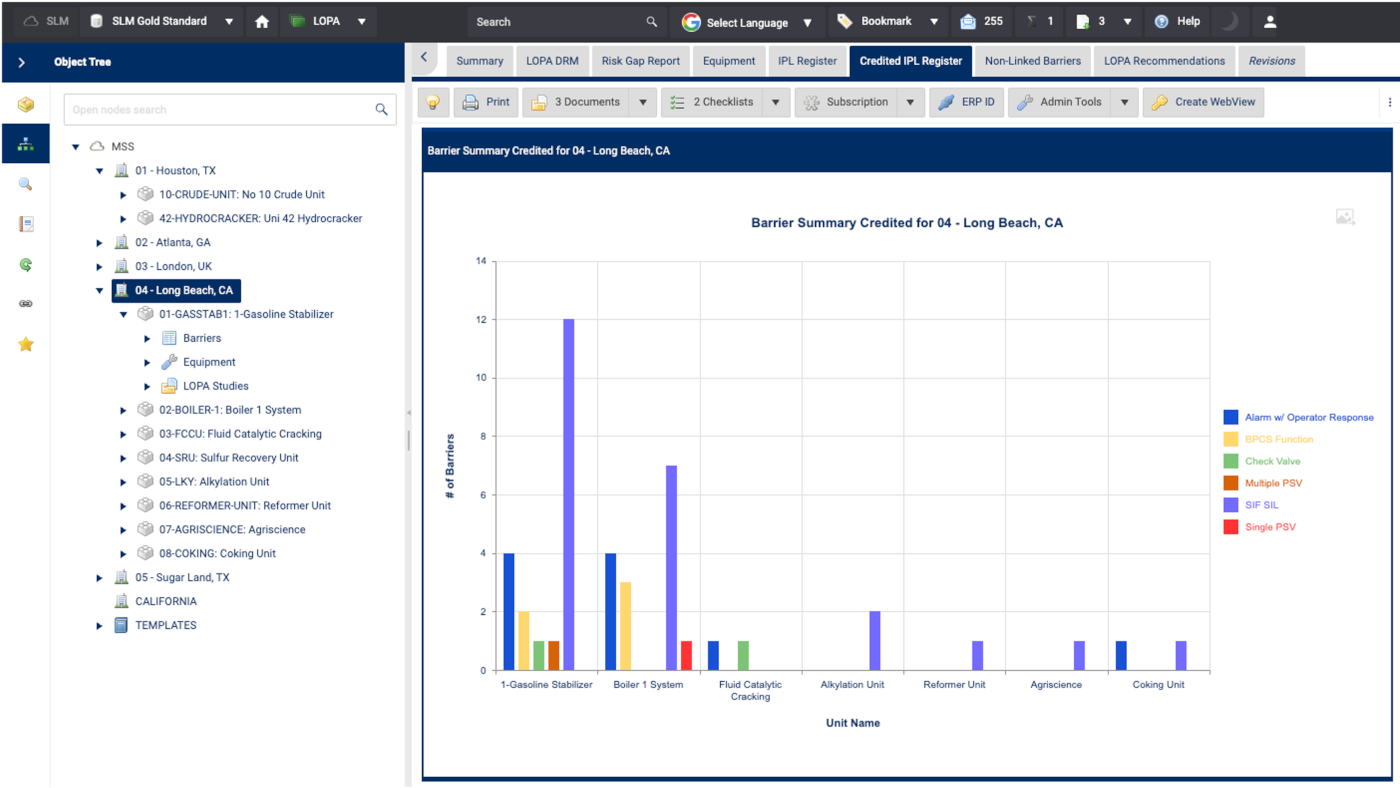Click the Create WebView button

(x=1204, y=102)
